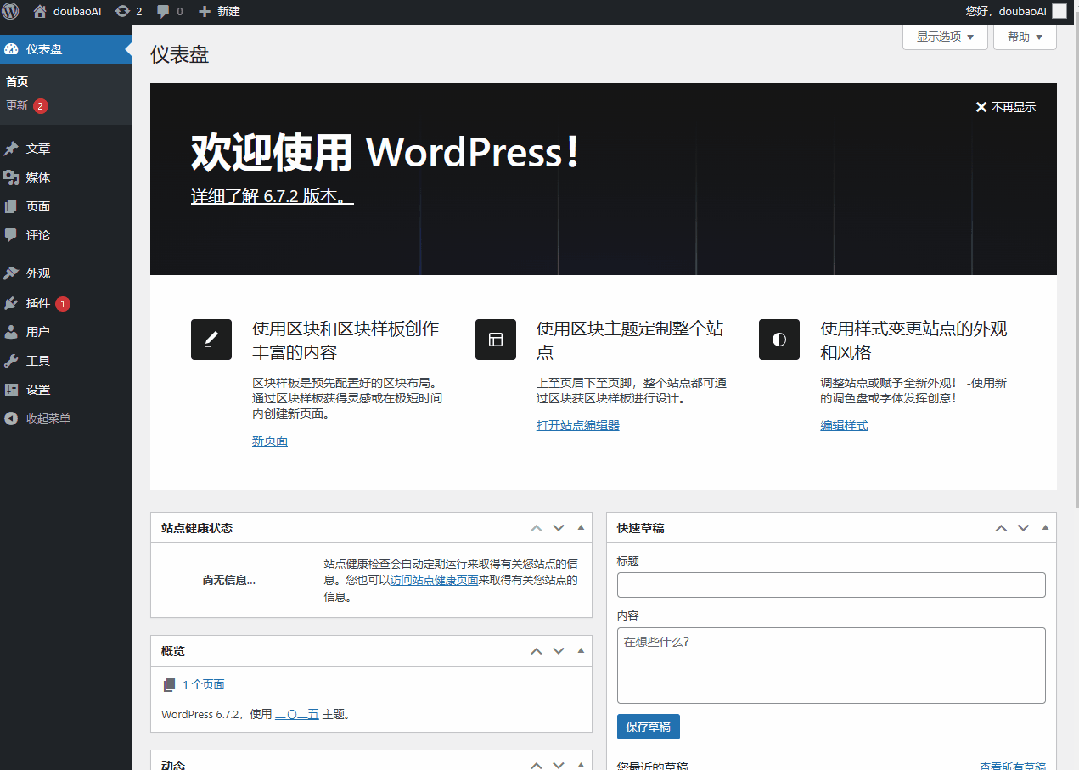Click the 保存草稿 button
Screen dimensions: 1079x770
(648, 727)
